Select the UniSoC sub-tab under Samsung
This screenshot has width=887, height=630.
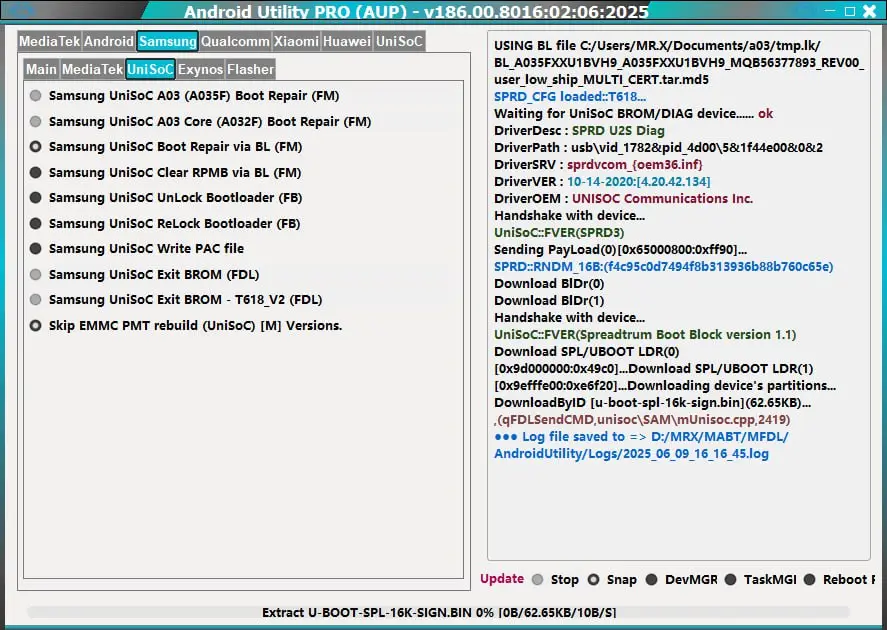[x=150, y=69]
